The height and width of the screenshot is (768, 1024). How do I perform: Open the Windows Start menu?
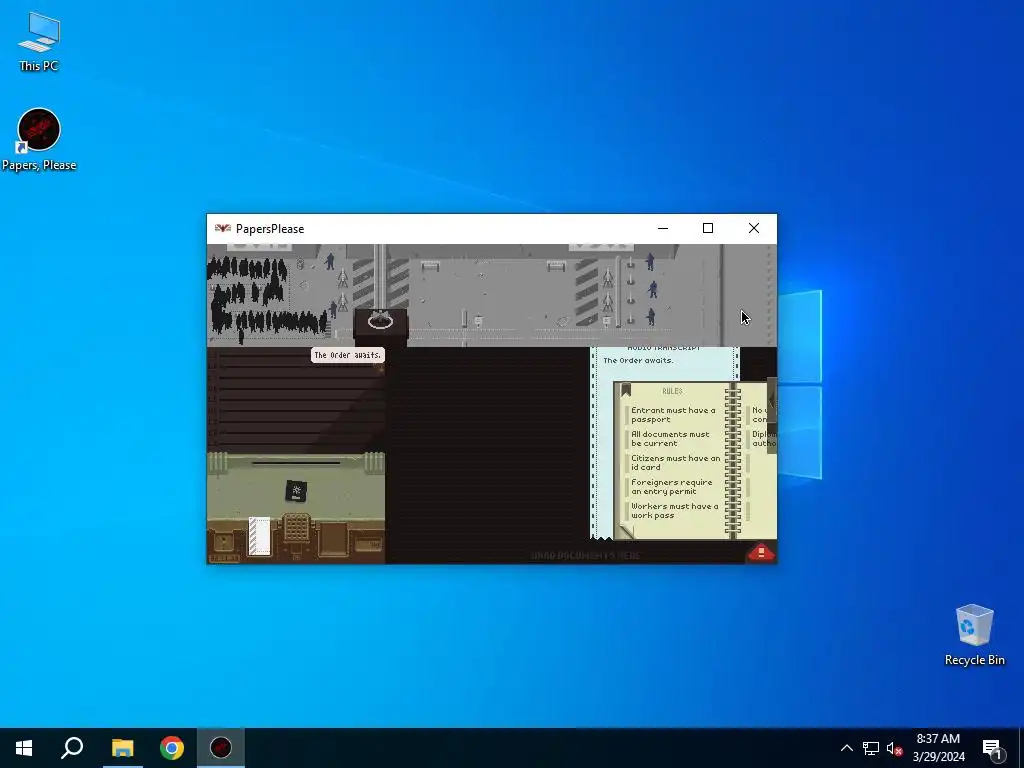[x=24, y=748]
